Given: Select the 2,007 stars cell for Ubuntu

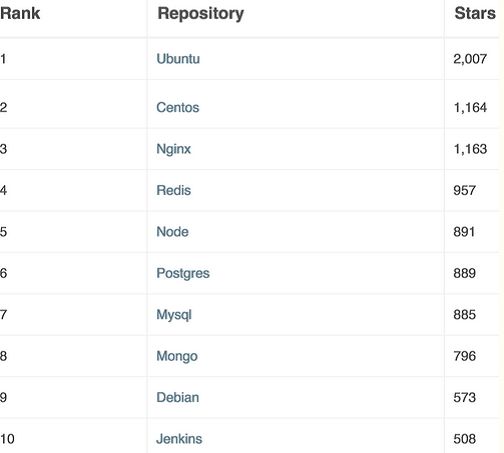Looking at the screenshot, I should [x=470, y=59].
